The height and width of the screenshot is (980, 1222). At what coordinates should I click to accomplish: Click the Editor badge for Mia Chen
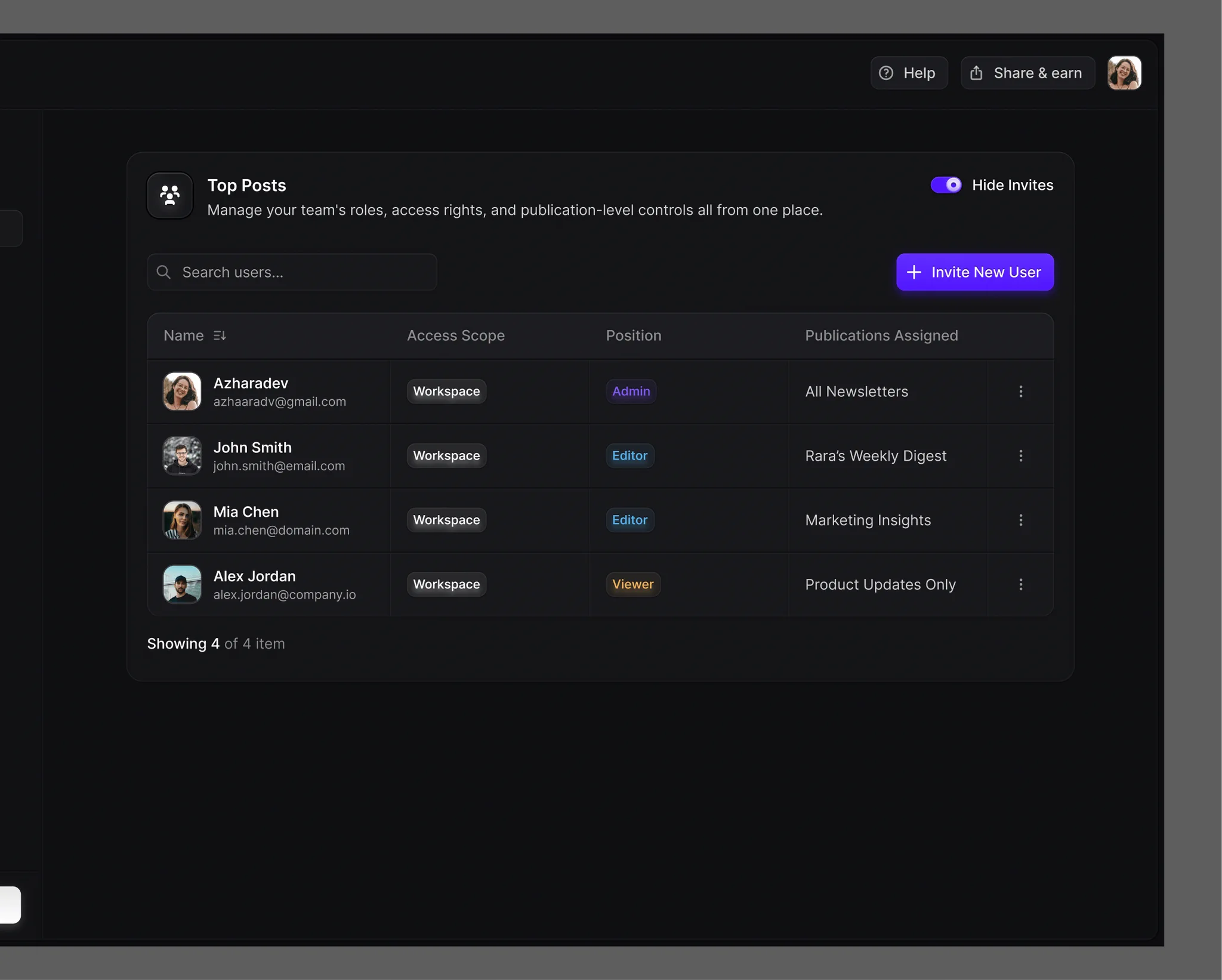point(630,520)
